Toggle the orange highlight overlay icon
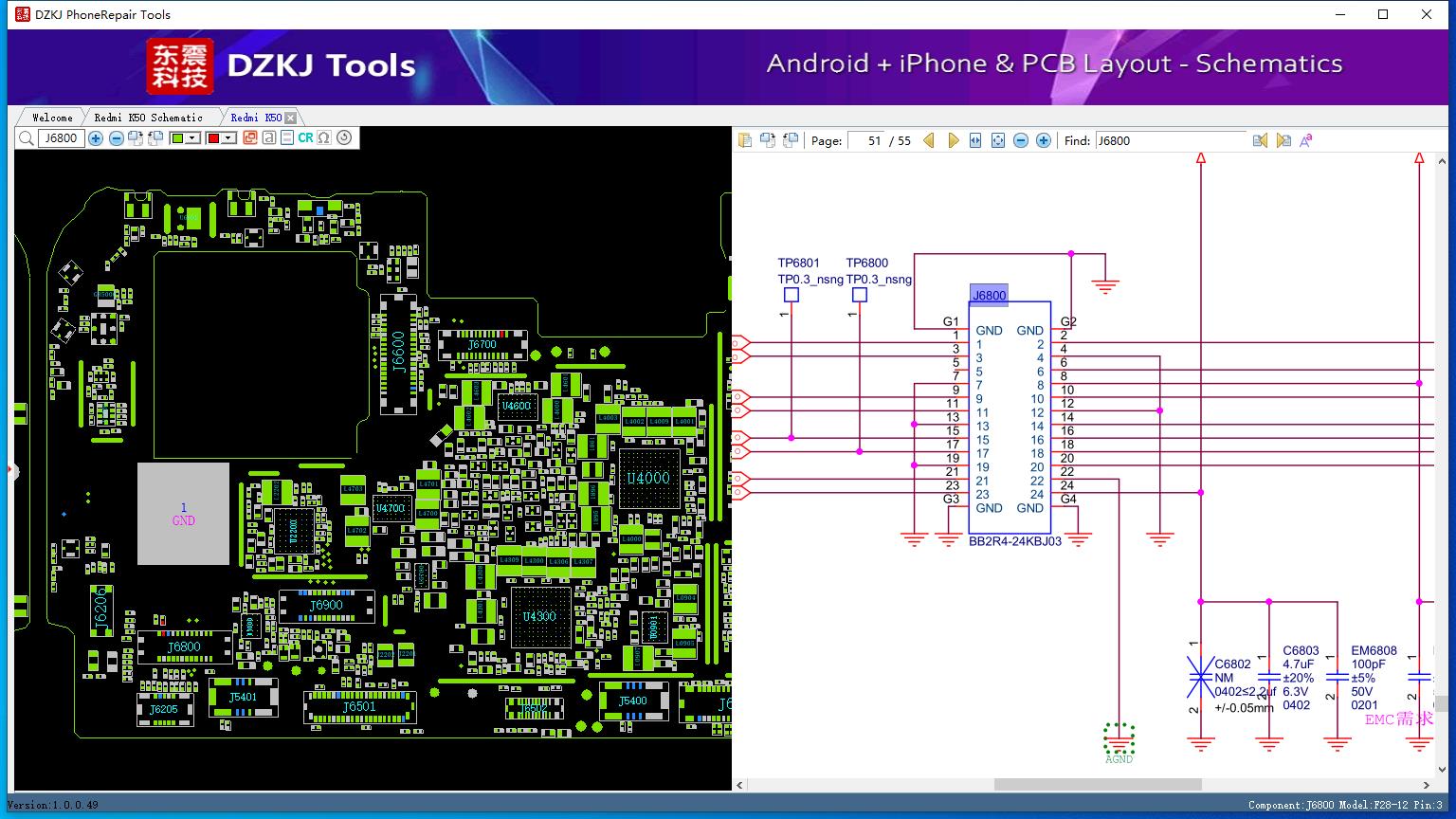 pyautogui.click(x=250, y=138)
